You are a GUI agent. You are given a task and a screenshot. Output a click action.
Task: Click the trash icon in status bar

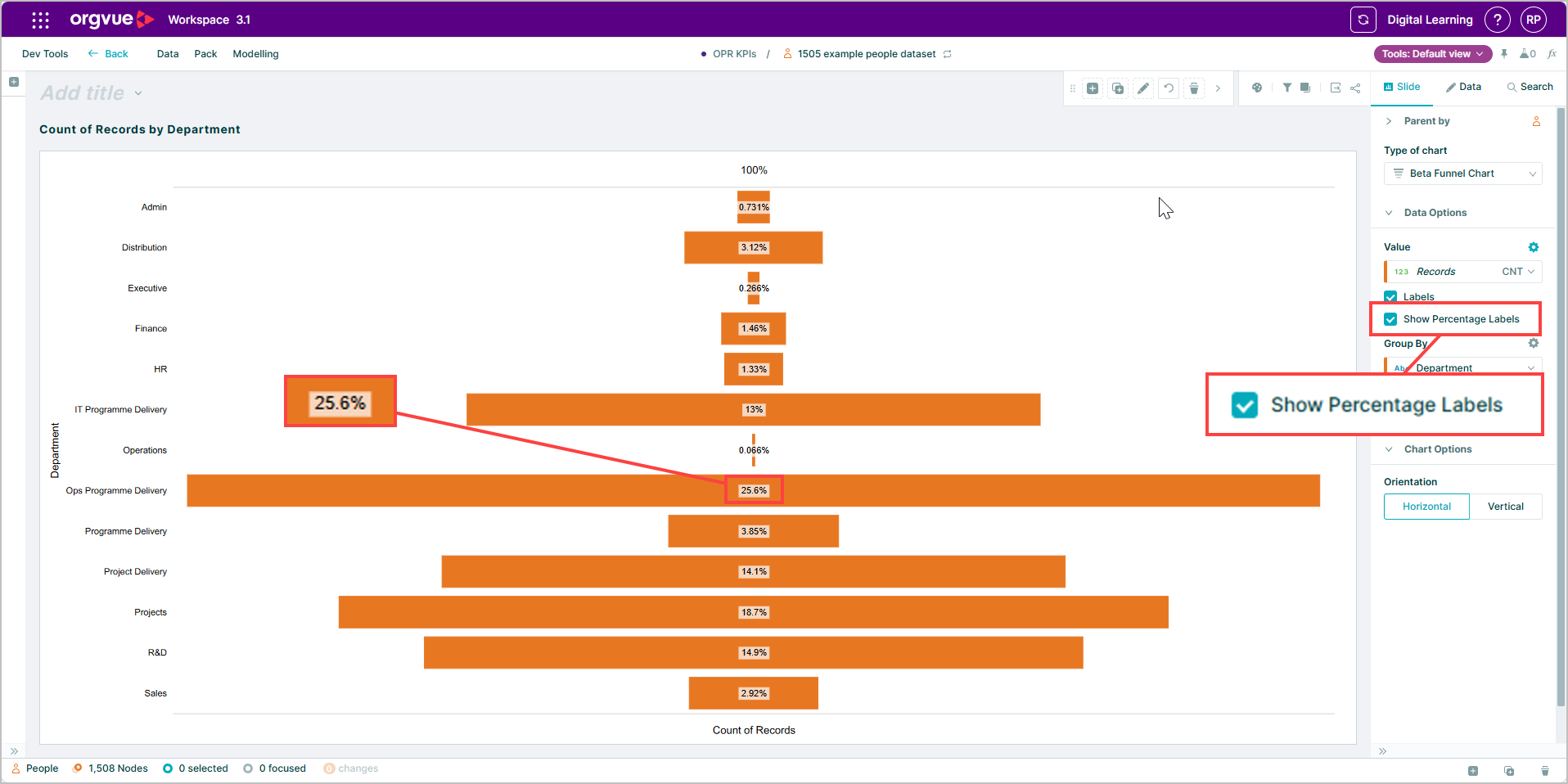(x=1545, y=771)
